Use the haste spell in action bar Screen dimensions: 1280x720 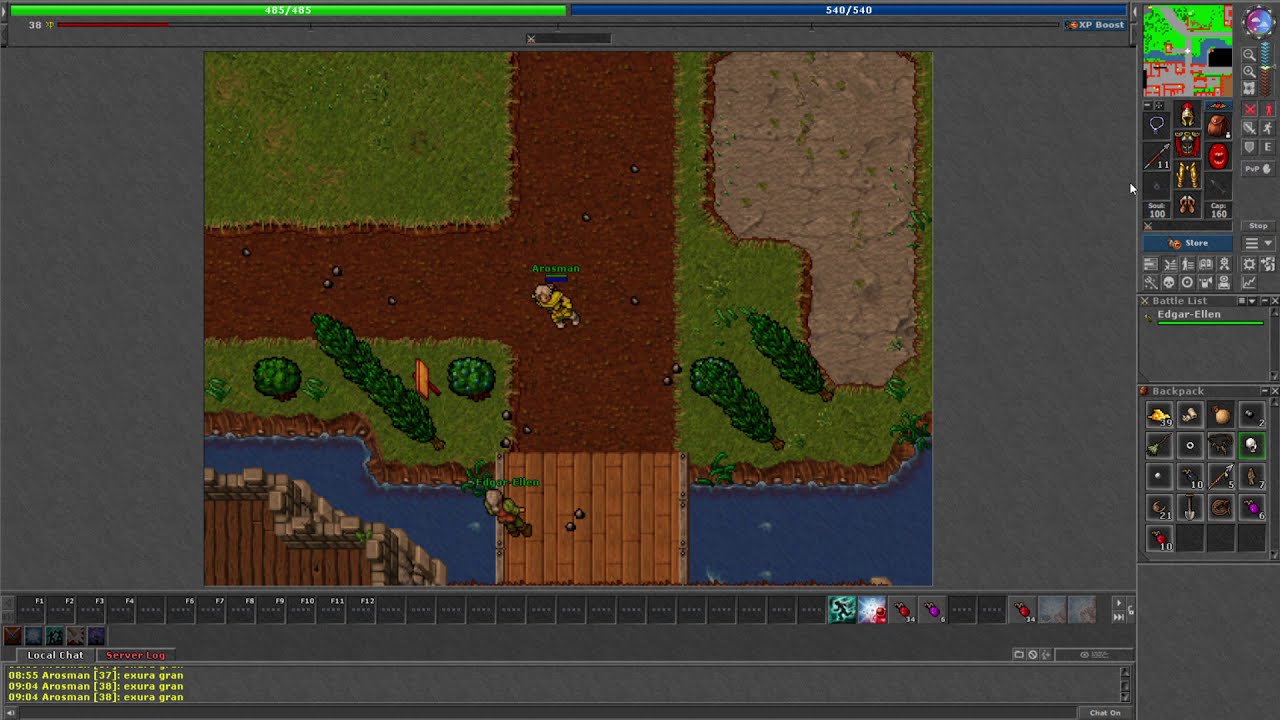pos(842,610)
